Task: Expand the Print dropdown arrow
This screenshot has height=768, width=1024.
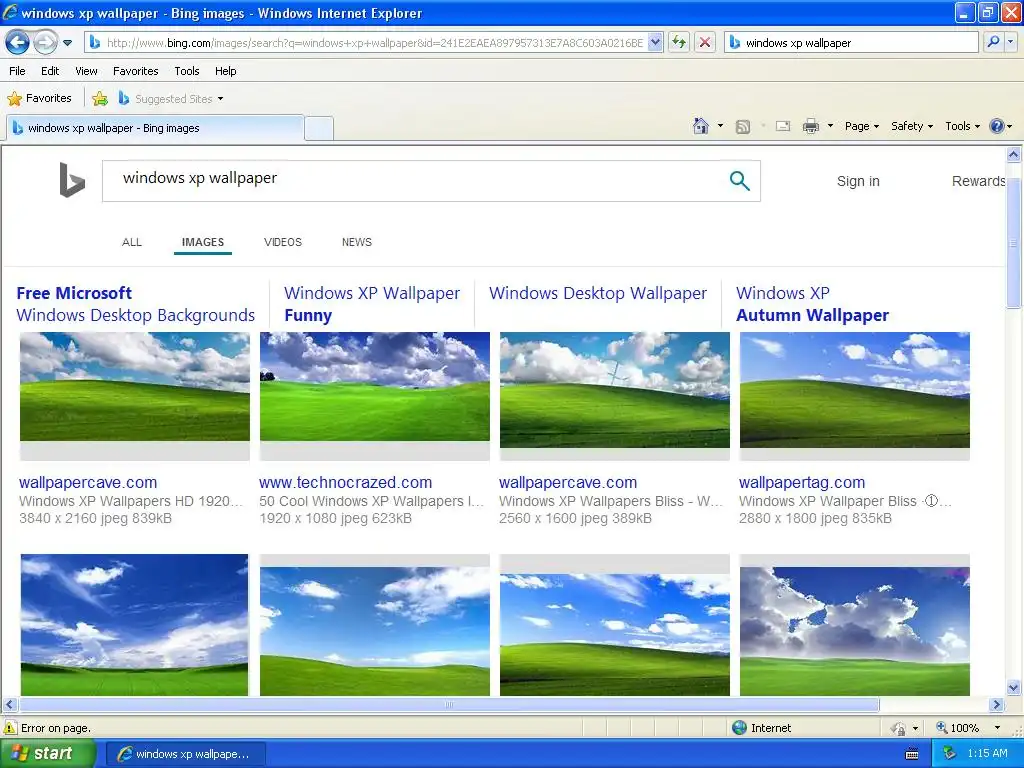Action: tap(830, 126)
